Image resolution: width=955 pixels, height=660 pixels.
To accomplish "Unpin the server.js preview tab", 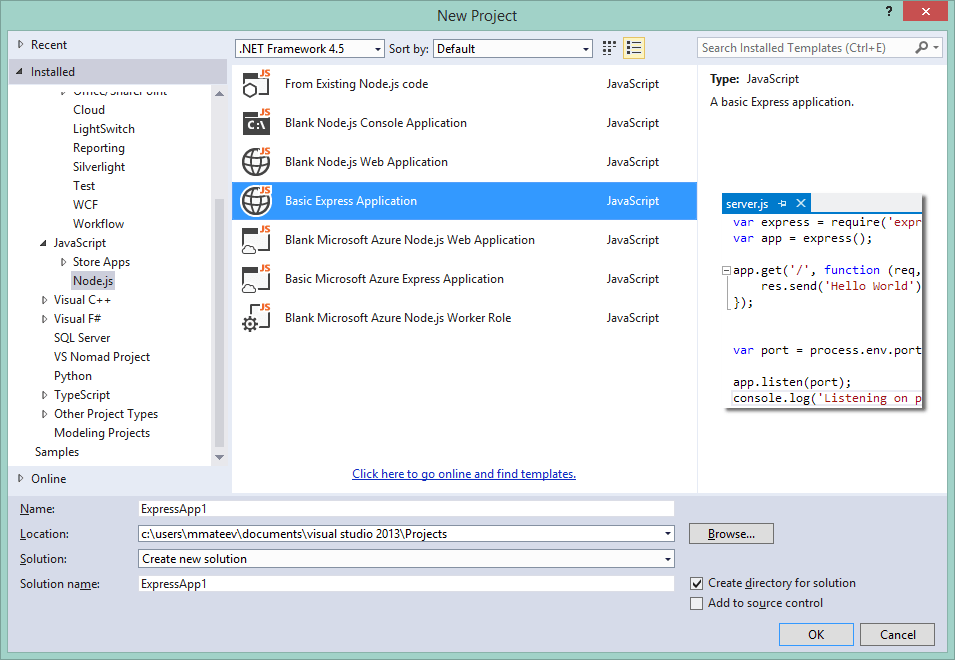I will pos(782,202).
